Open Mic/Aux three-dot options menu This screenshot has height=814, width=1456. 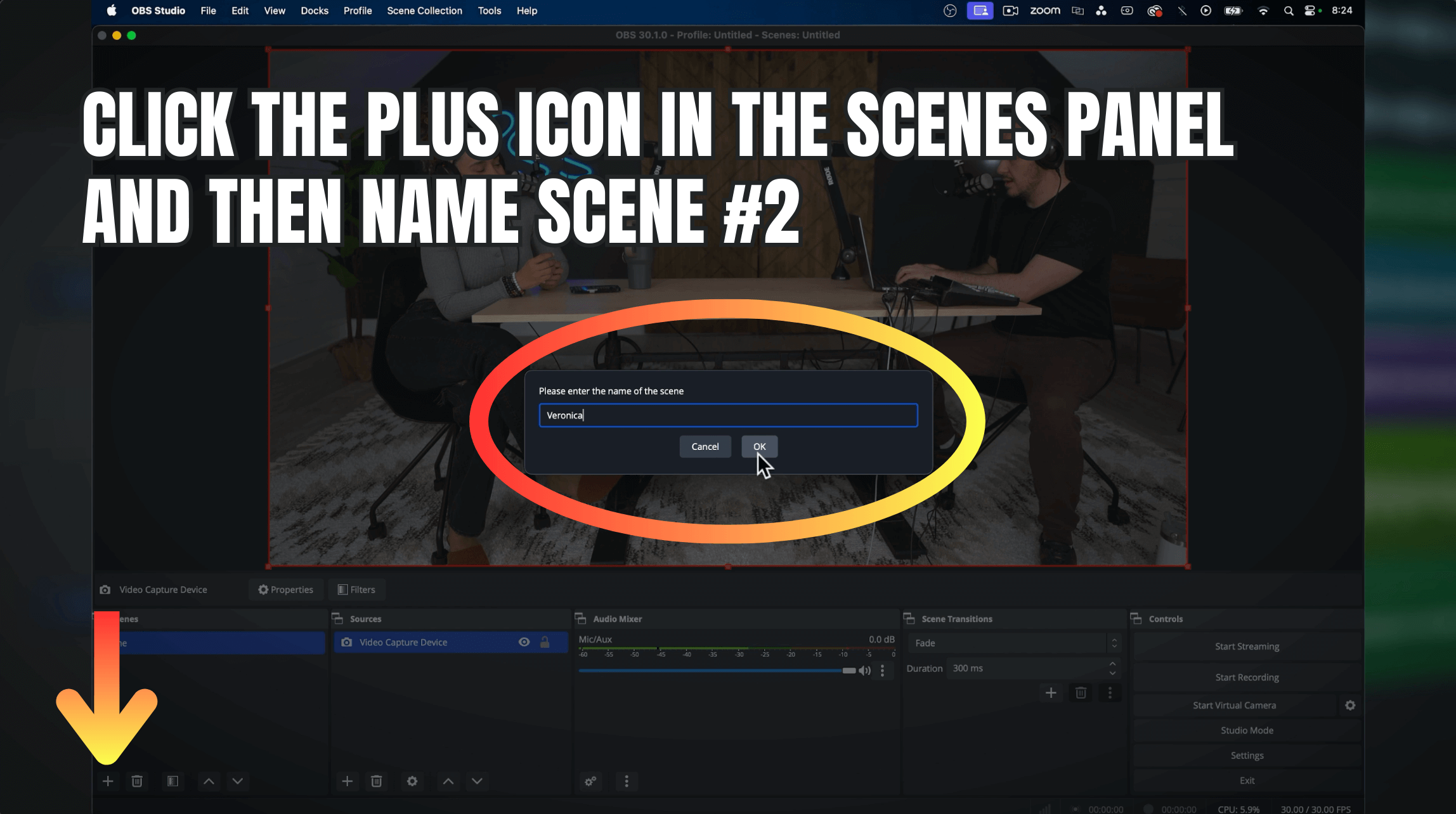point(882,671)
